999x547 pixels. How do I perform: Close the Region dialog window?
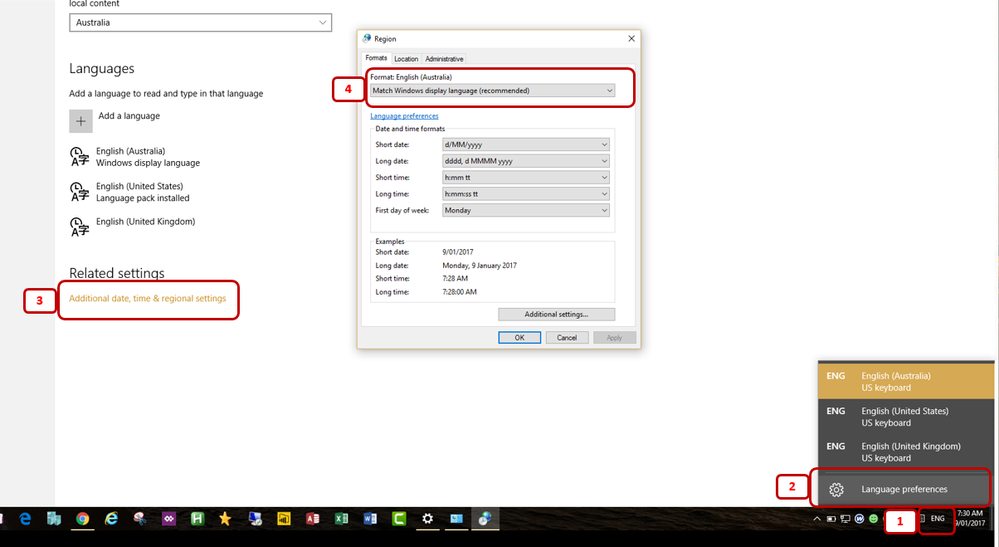(x=631, y=39)
